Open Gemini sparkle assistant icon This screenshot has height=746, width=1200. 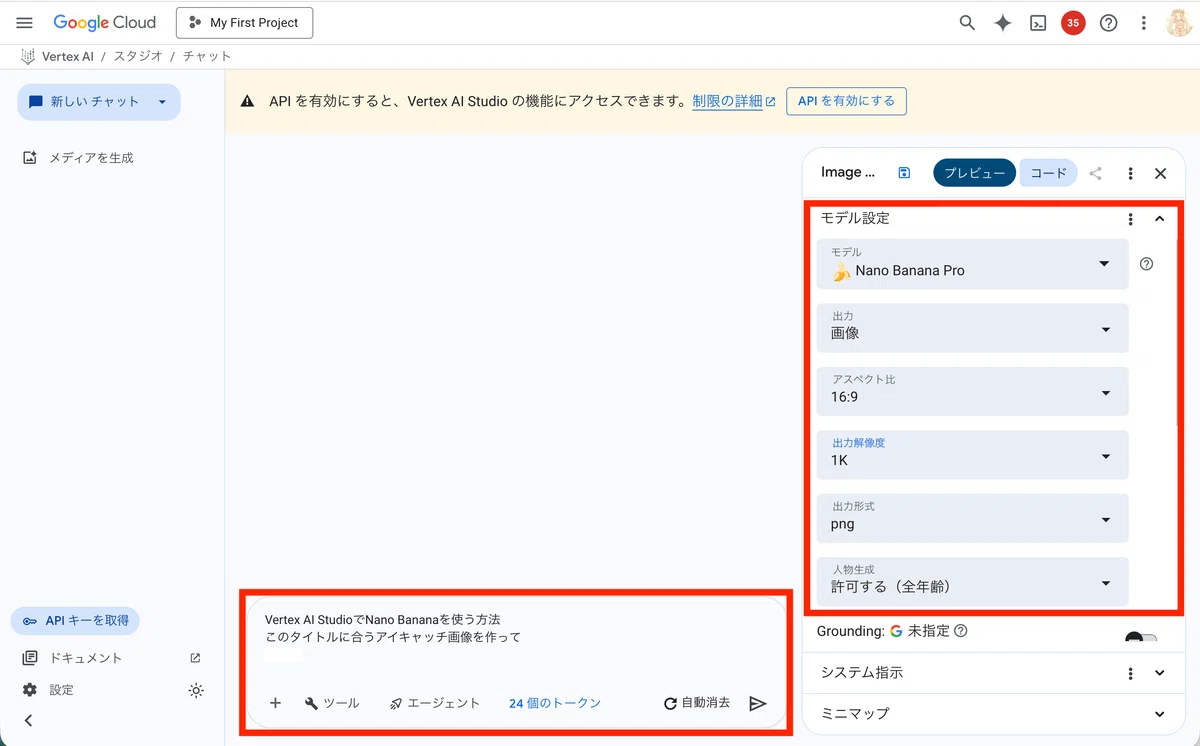click(1003, 23)
